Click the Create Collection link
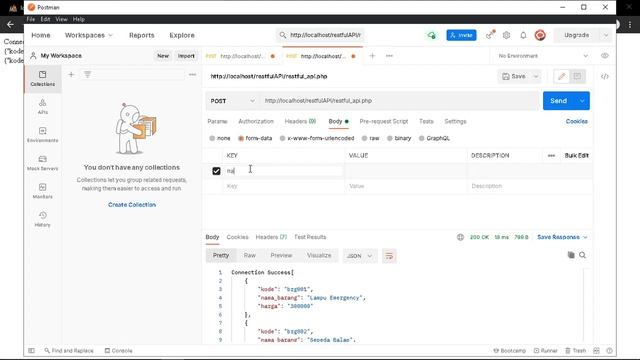Screen dimensions: 640x360 132,204
